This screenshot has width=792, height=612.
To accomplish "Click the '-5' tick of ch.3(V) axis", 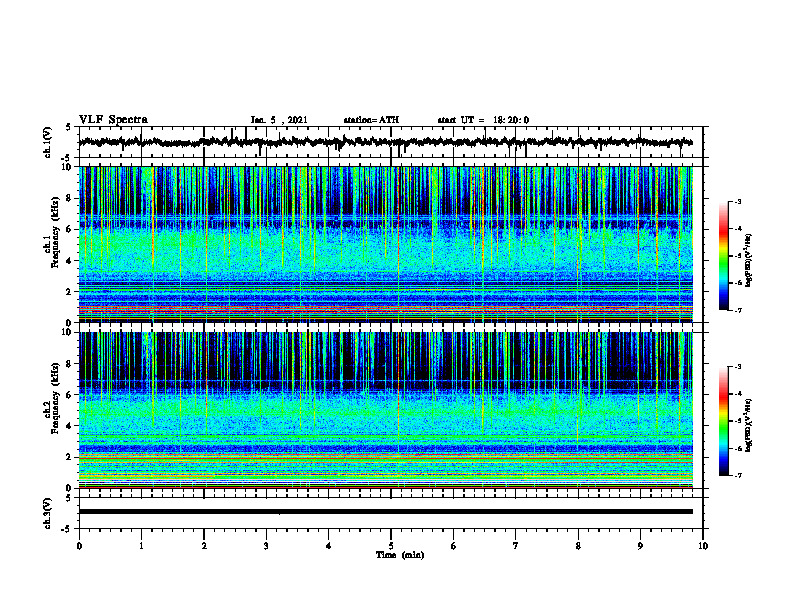I will tap(67, 530).
